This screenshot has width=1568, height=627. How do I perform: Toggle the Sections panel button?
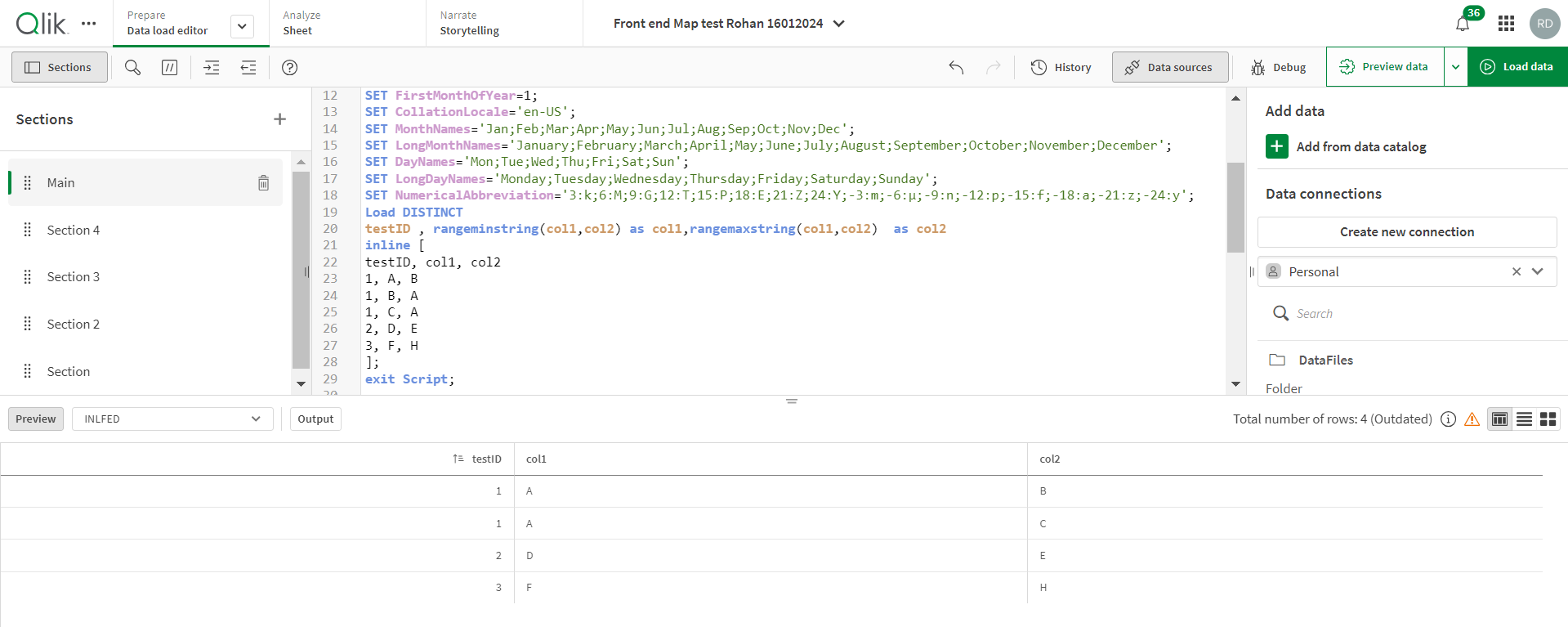pyautogui.click(x=59, y=67)
